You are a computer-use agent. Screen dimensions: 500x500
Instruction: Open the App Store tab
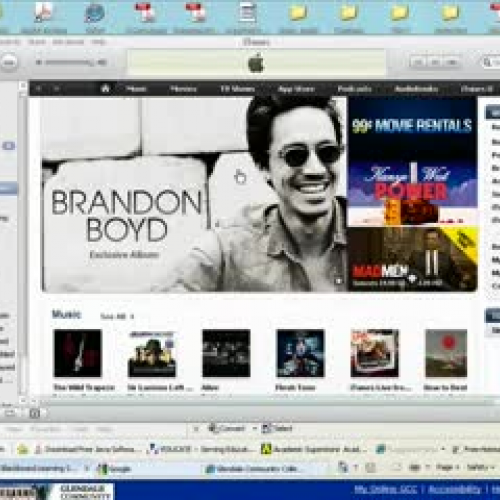tap(296, 89)
